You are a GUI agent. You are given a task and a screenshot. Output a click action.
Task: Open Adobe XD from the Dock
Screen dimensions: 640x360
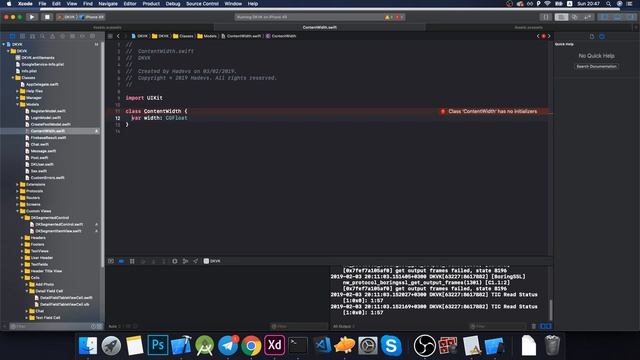click(x=274, y=345)
